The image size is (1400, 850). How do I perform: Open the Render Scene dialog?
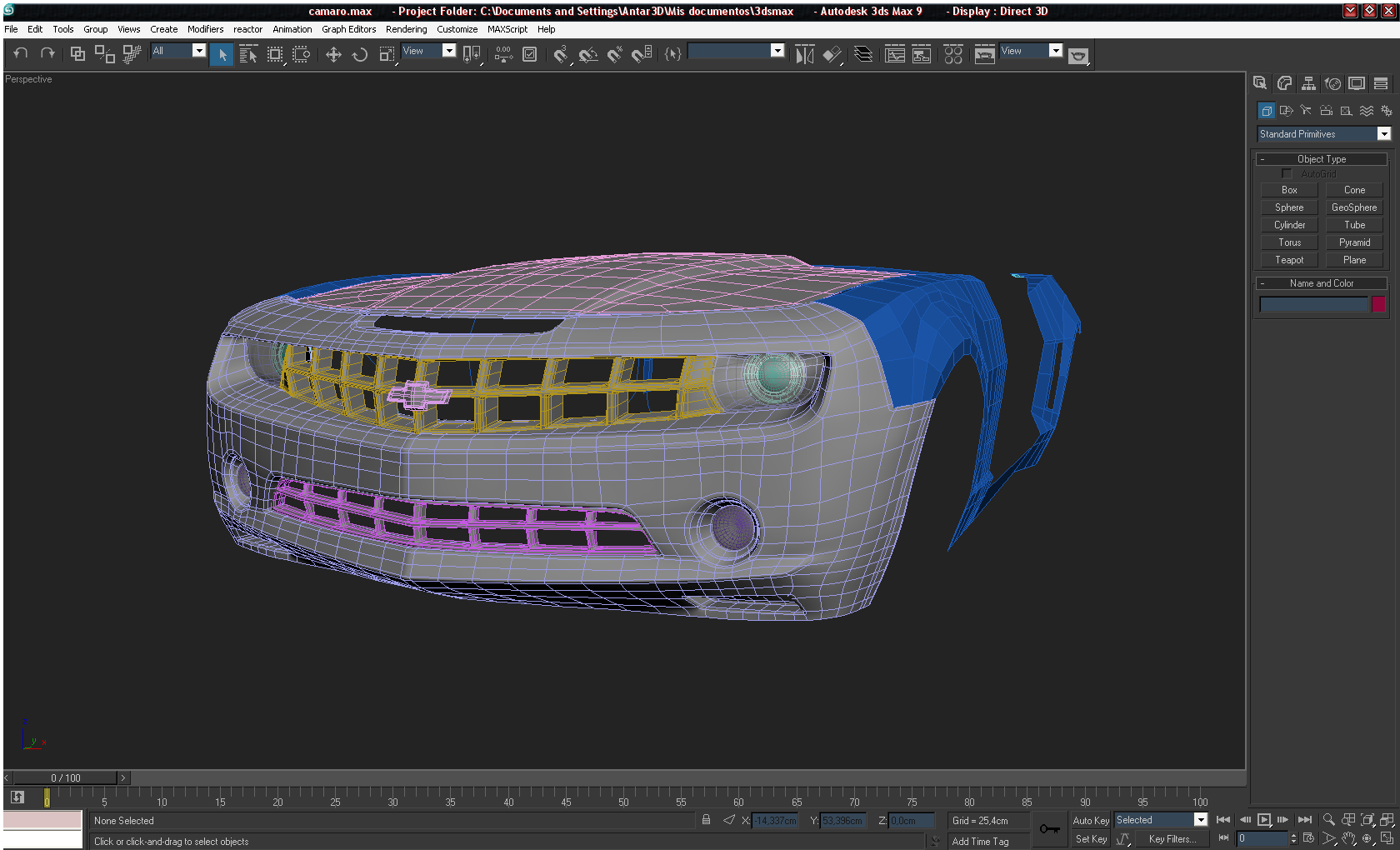tap(985, 54)
